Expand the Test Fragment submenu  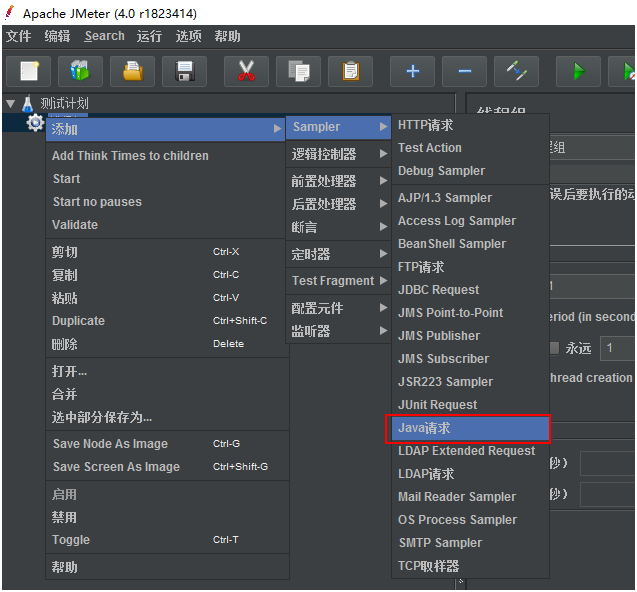[x=338, y=281]
